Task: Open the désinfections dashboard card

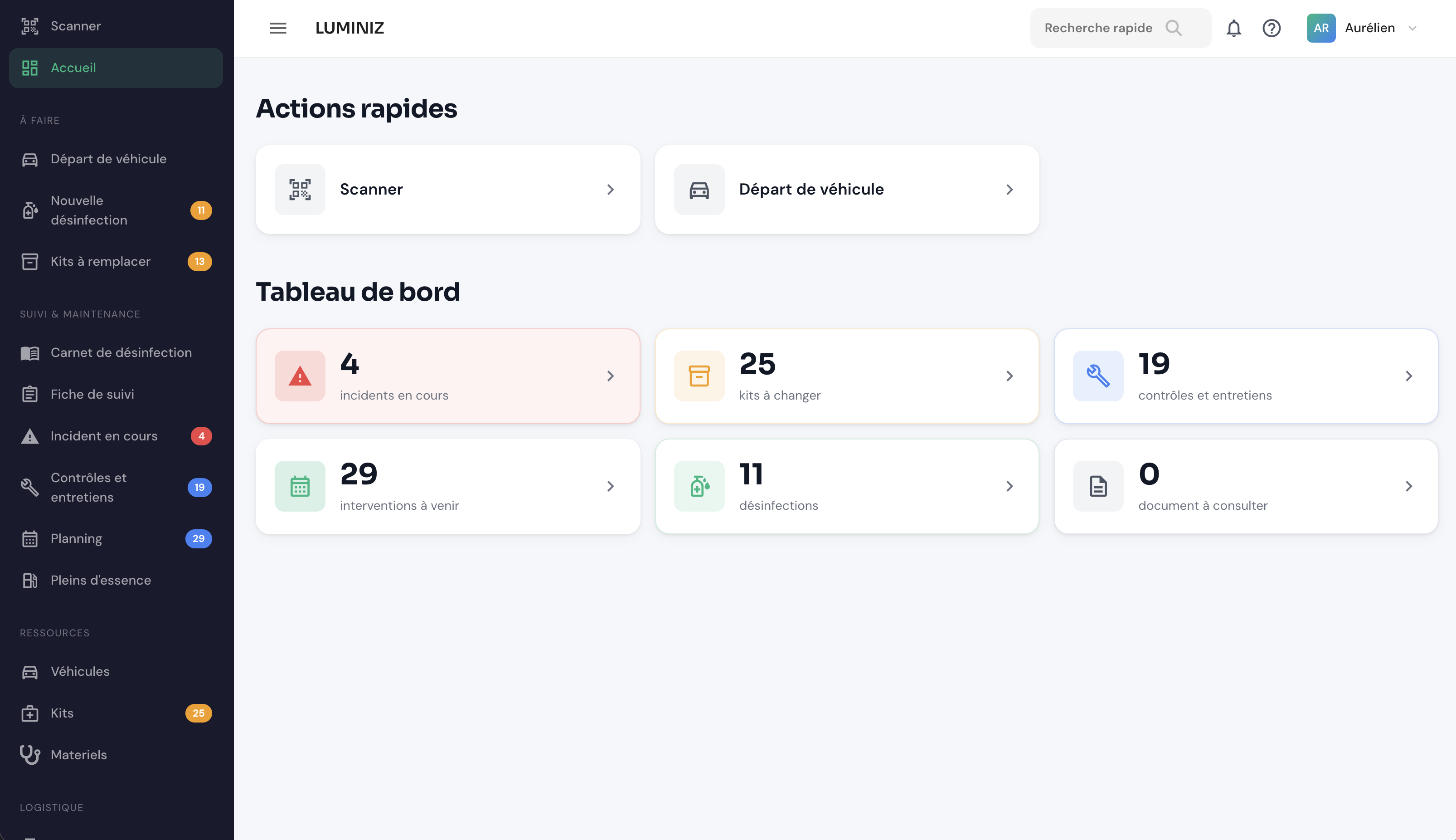Action: click(847, 486)
